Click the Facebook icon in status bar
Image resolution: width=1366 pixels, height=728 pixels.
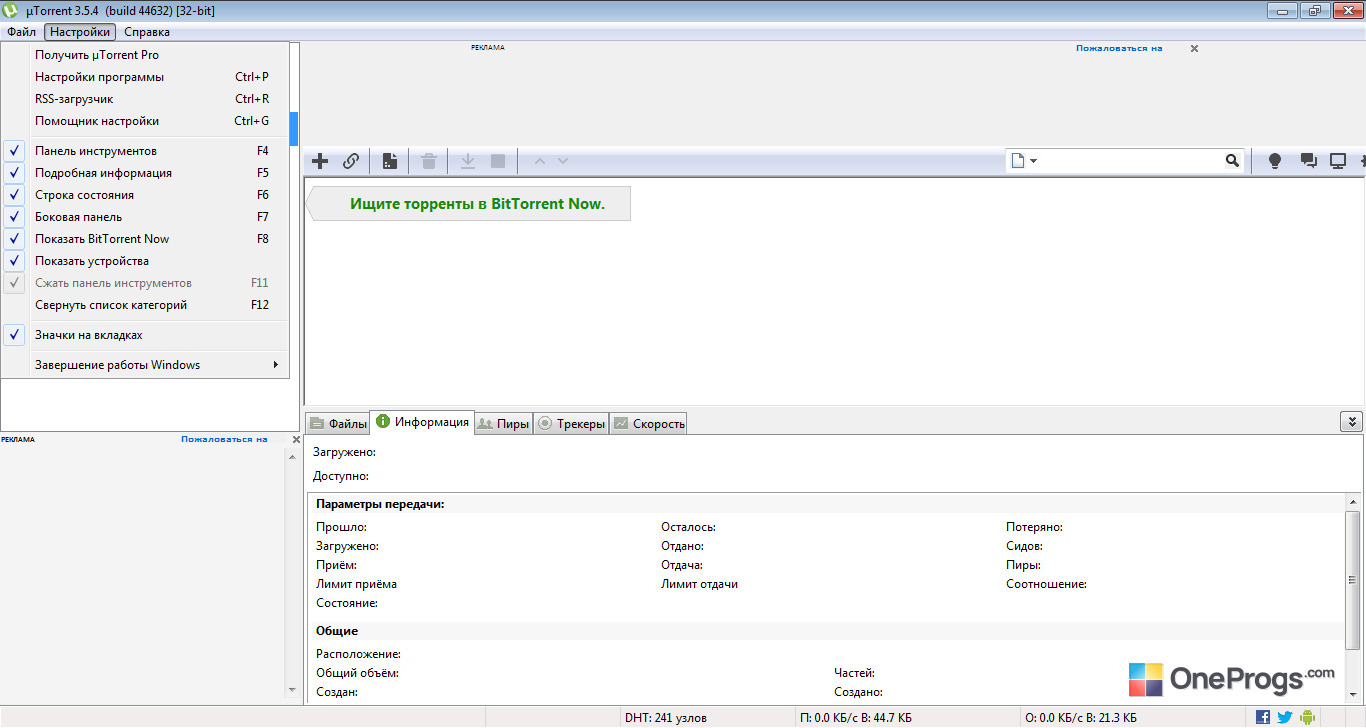click(1263, 717)
